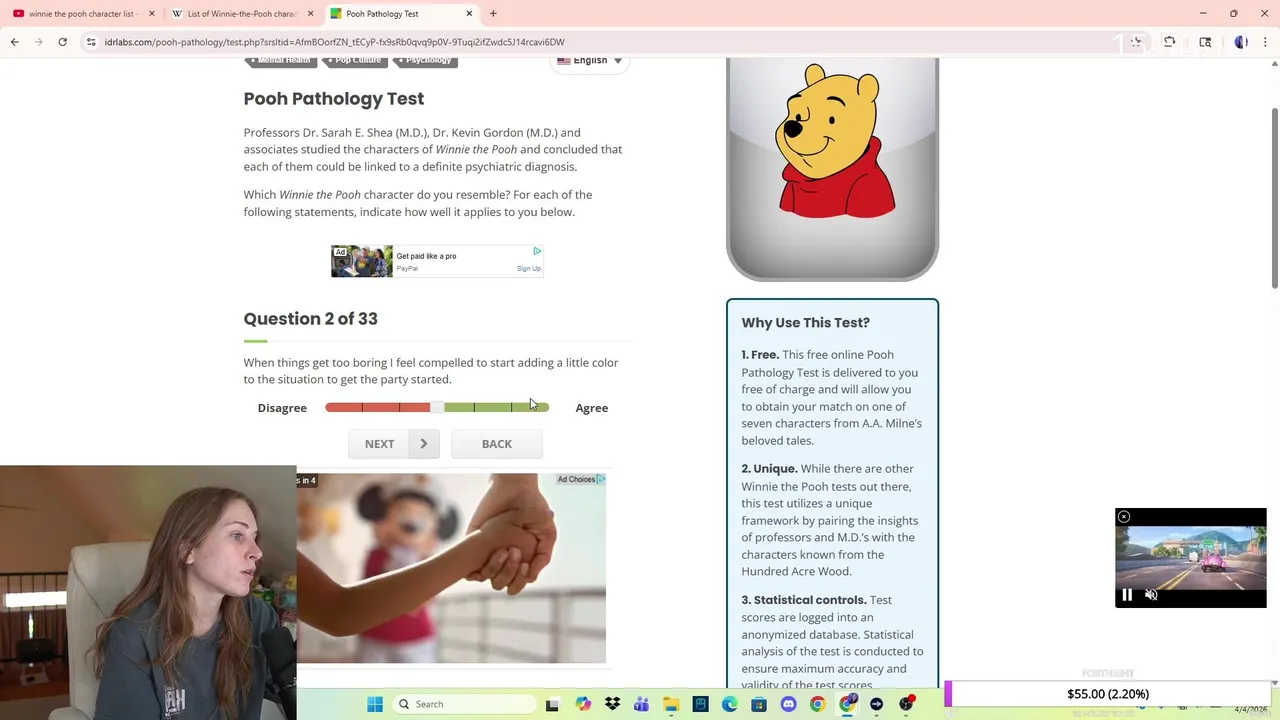The height and width of the screenshot is (720, 1280).
Task: Click the PayPal ad info icon
Action: [x=537, y=251]
